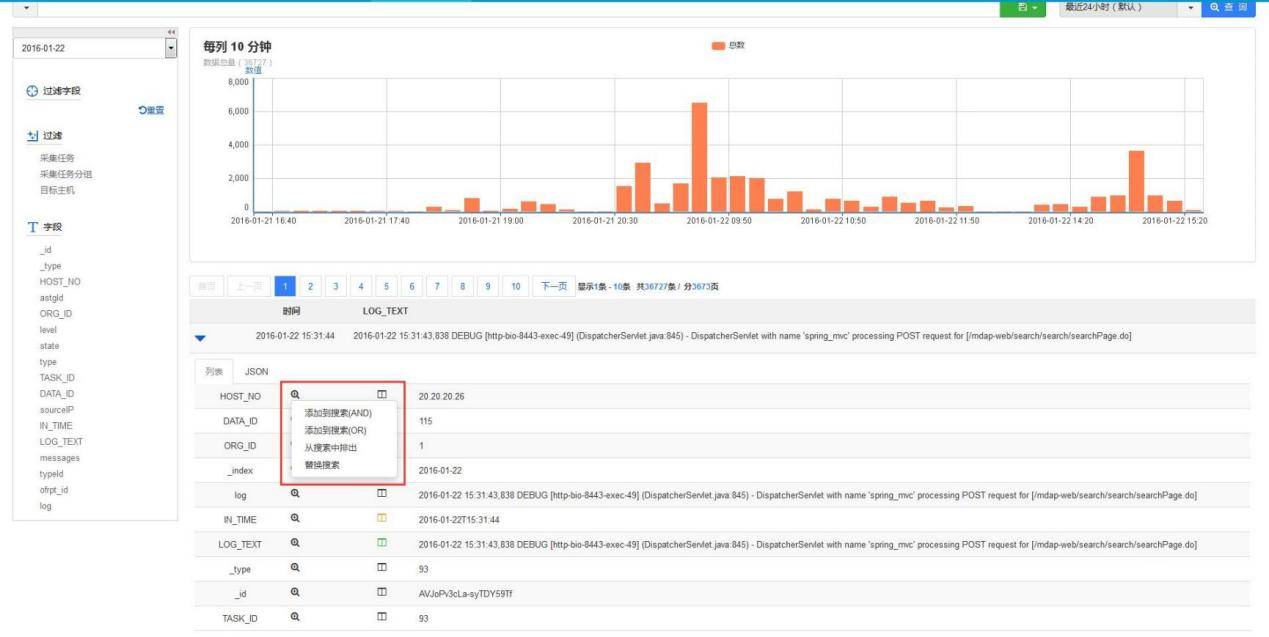Image resolution: width=1269 pixels, height=637 pixels.
Task: Click the magnifier icon in the log row
Action: 295,494
